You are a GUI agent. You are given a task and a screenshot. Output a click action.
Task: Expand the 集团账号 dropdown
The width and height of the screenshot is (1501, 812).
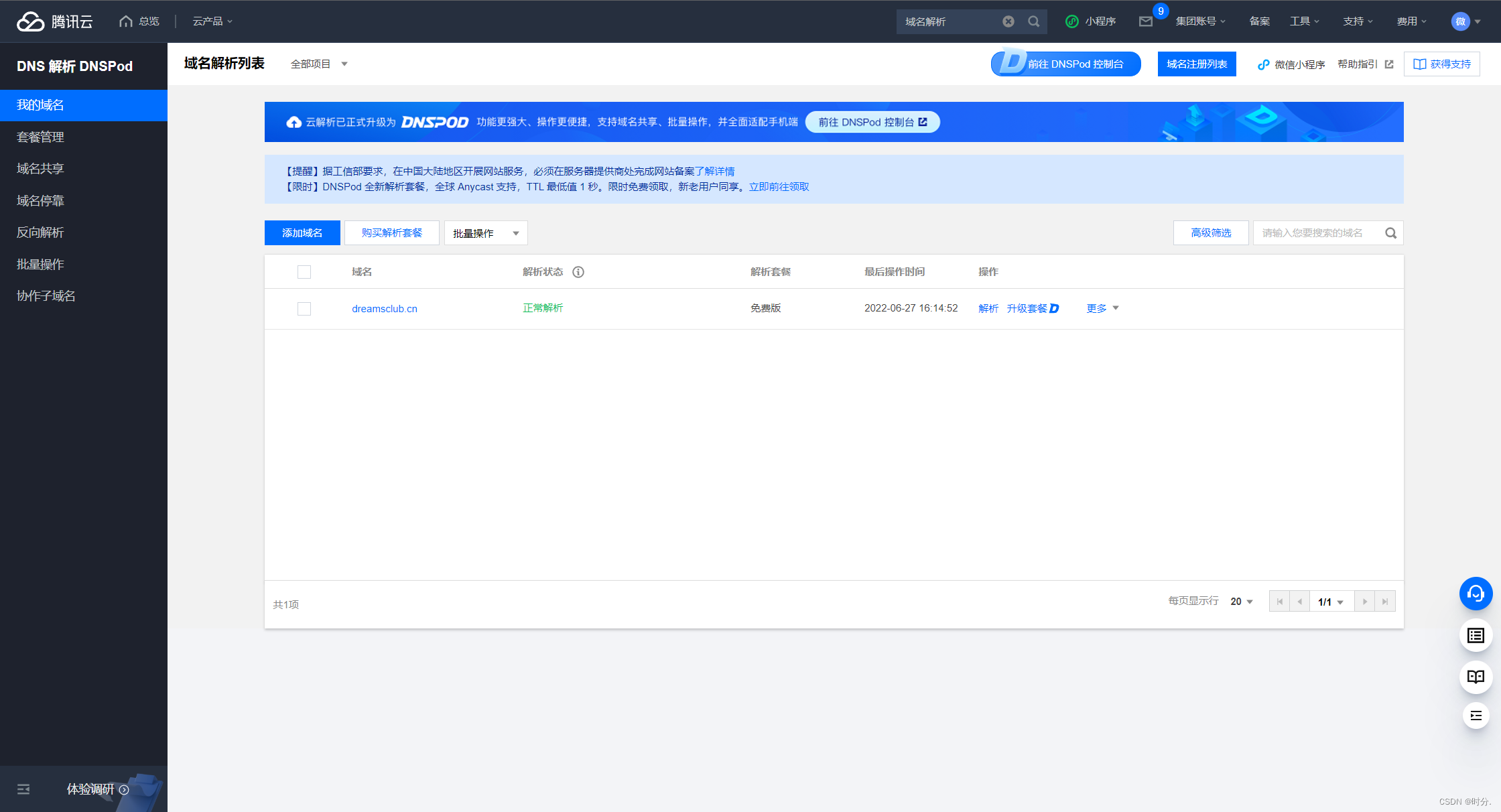tap(1200, 21)
